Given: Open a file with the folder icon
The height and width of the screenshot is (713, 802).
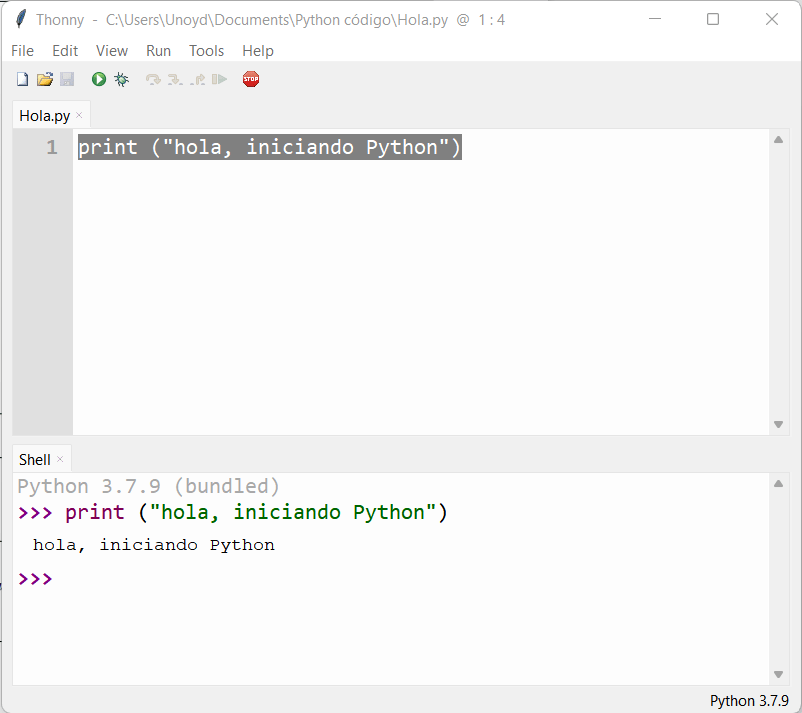Looking at the screenshot, I should coord(44,79).
